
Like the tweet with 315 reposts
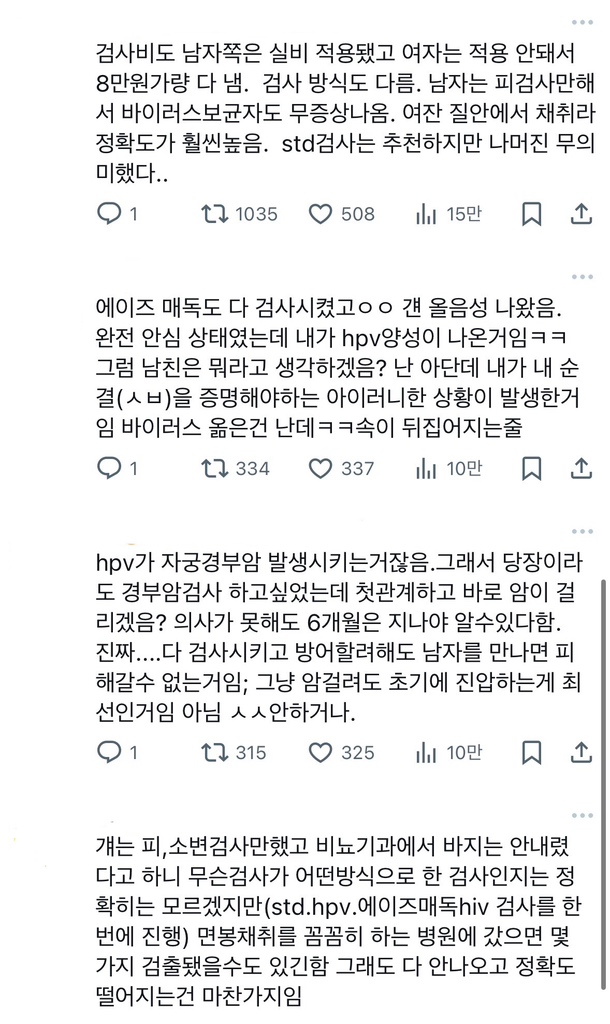[321, 752]
